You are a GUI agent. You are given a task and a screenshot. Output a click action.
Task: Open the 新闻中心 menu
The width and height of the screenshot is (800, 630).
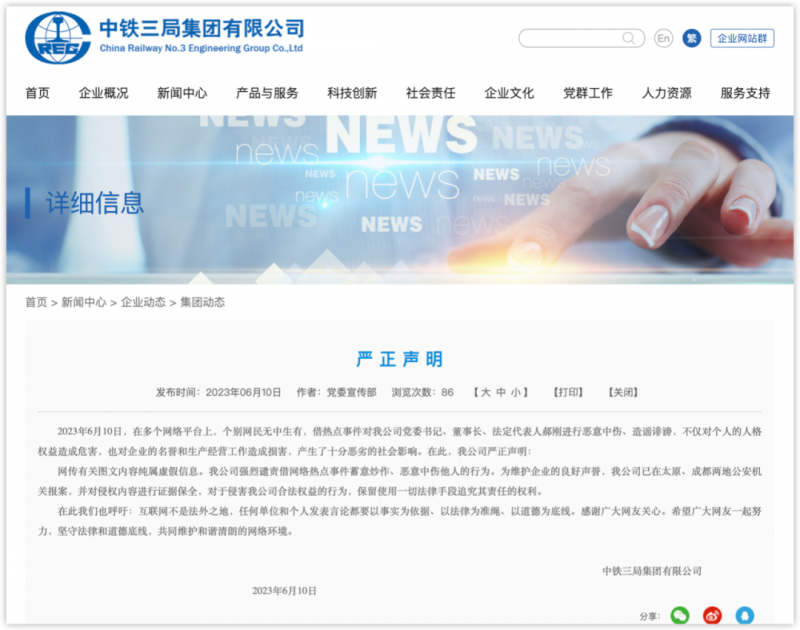click(x=182, y=93)
